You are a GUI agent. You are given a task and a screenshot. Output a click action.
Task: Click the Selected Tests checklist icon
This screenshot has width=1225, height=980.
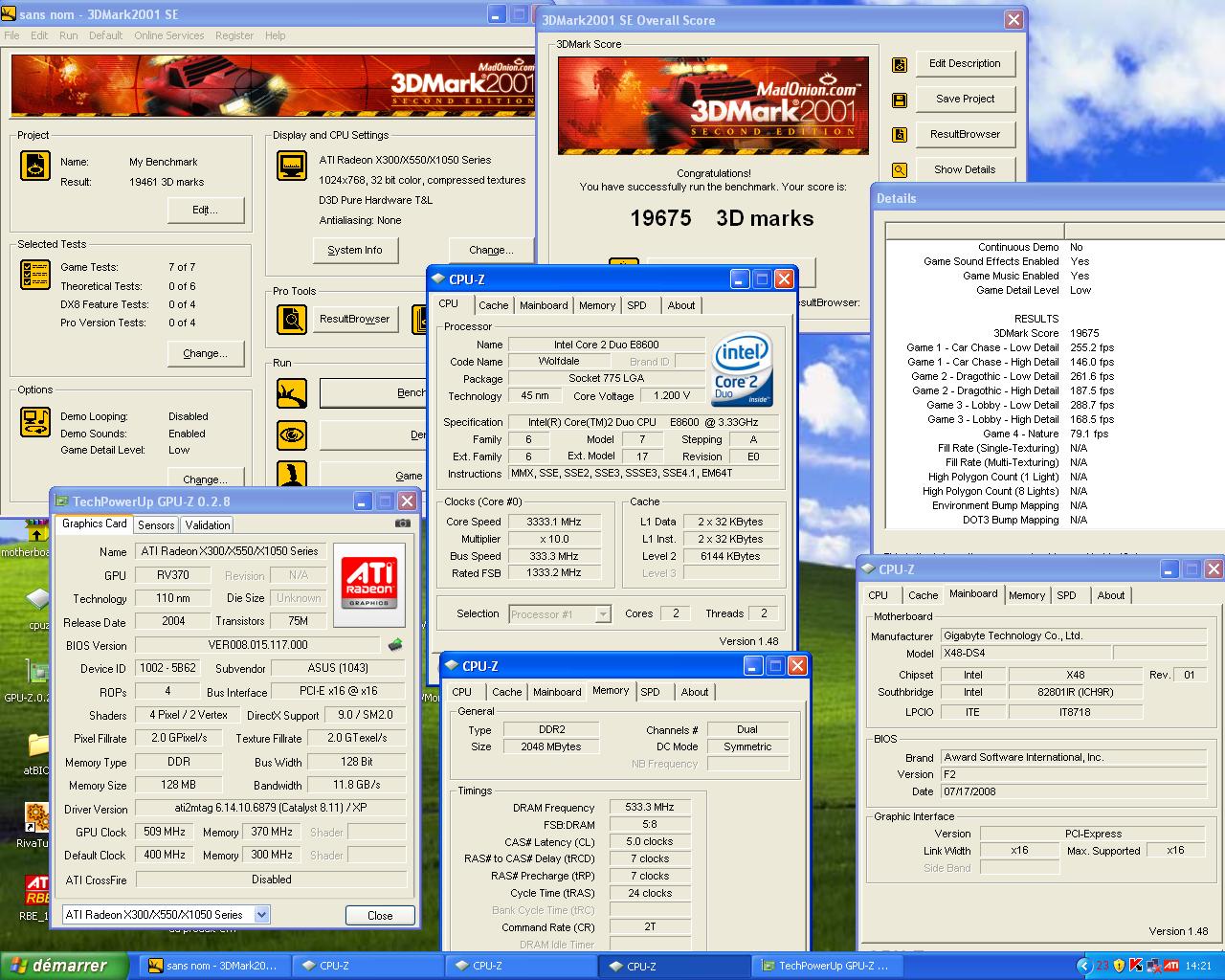[35, 275]
